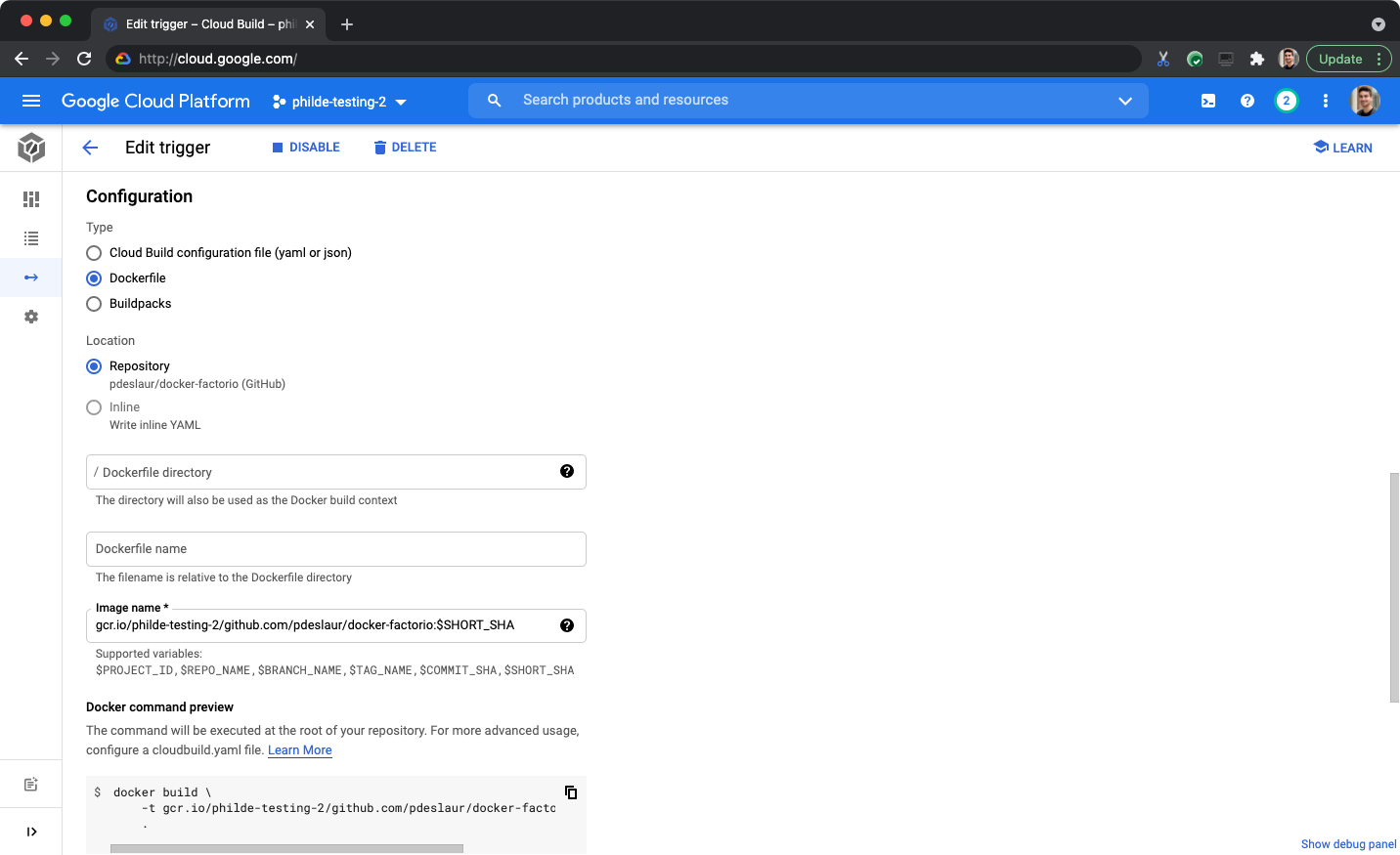The width and height of the screenshot is (1400, 855).
Task: Click the Cloud Build product logo icon
Action: [x=31, y=148]
